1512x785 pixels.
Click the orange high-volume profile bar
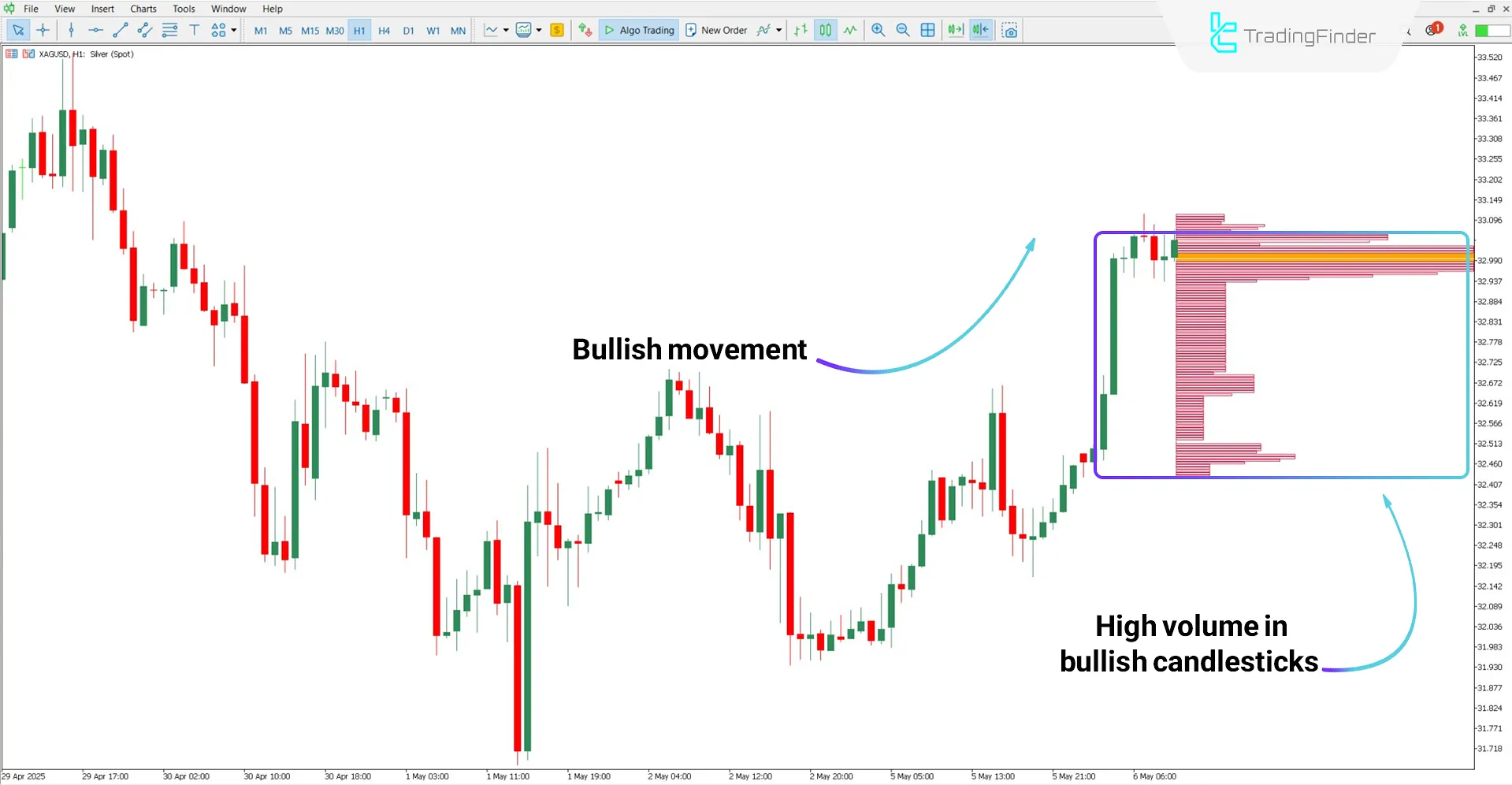pyautogui.click(x=1322, y=257)
